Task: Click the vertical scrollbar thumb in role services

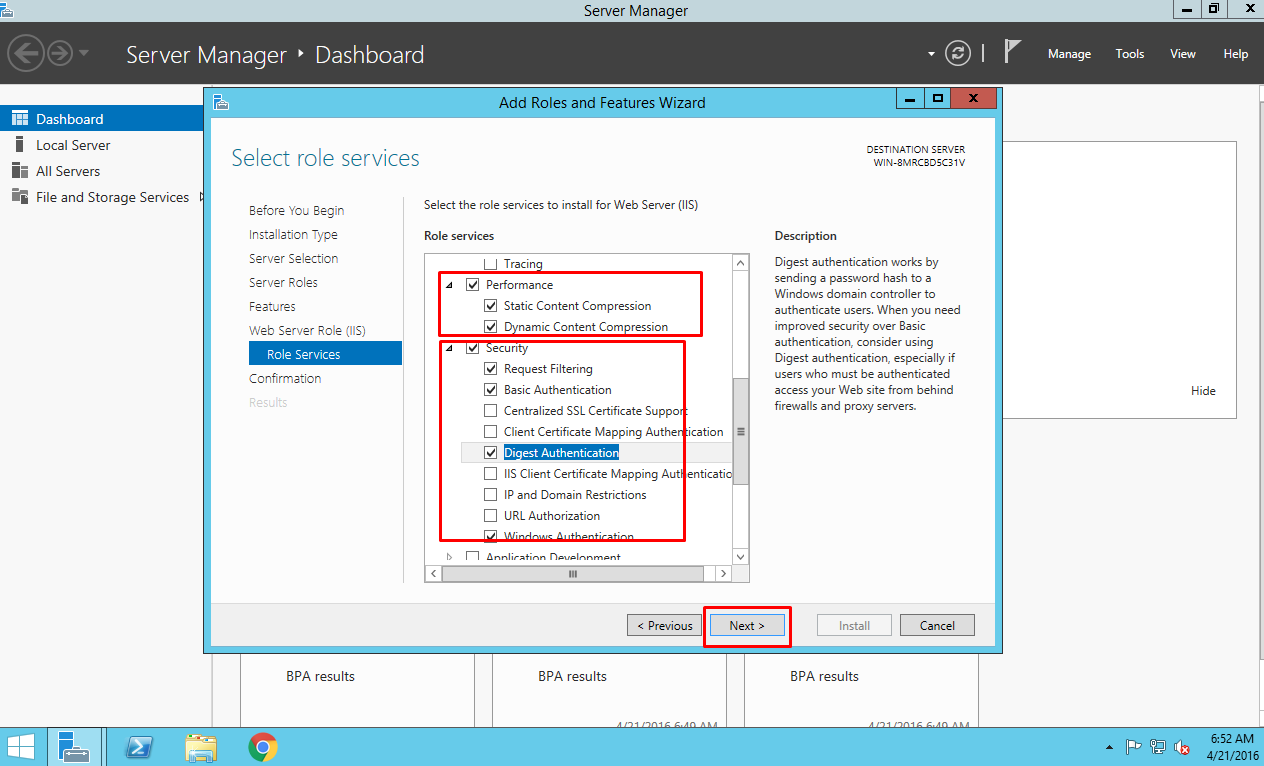Action: pos(741,432)
